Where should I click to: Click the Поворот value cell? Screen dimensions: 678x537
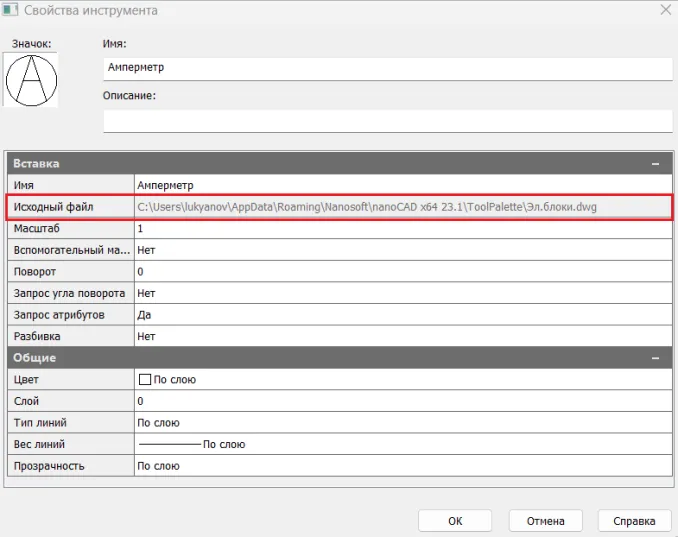pos(400,272)
